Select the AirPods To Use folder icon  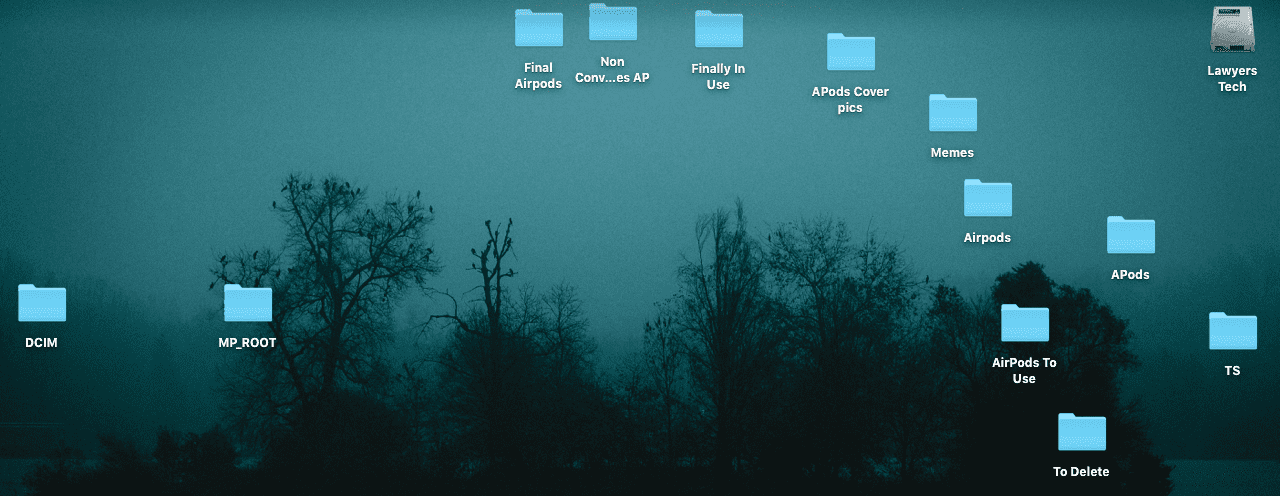pyautogui.click(x=1025, y=323)
